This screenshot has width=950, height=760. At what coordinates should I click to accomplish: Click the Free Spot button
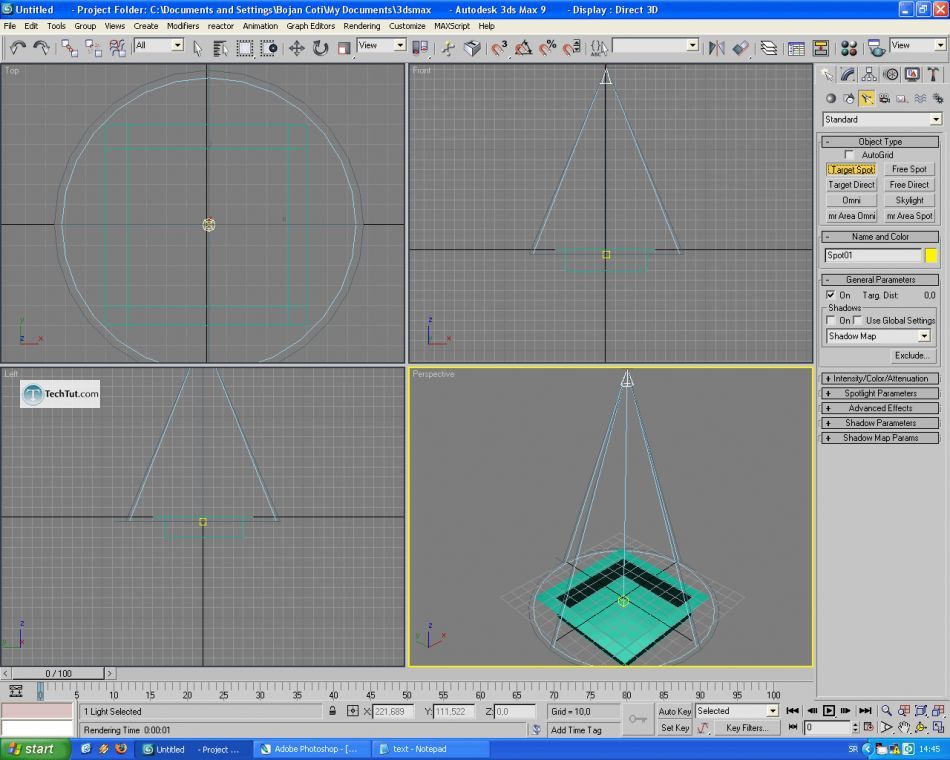(909, 169)
